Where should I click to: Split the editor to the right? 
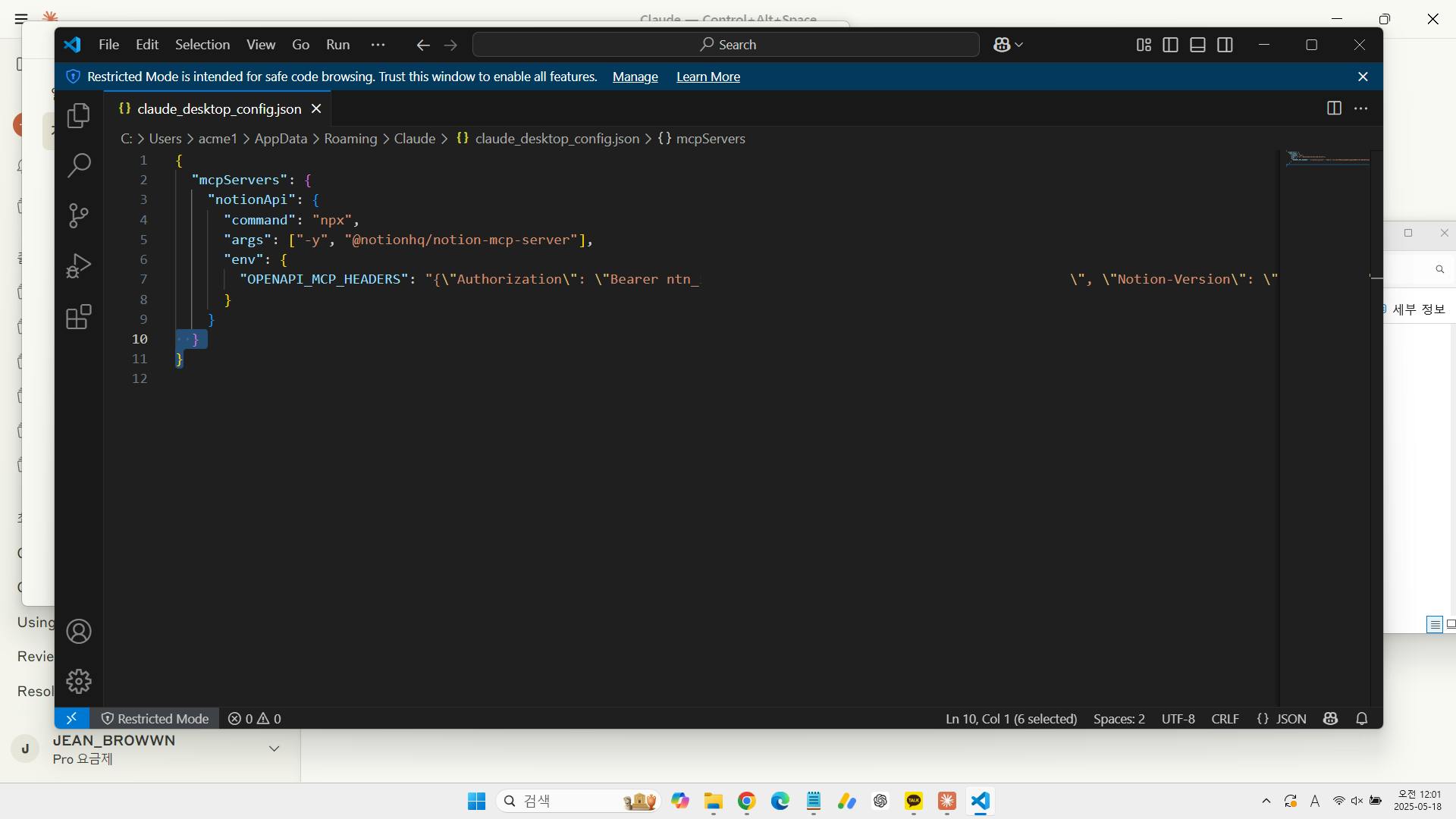pos(1334,108)
